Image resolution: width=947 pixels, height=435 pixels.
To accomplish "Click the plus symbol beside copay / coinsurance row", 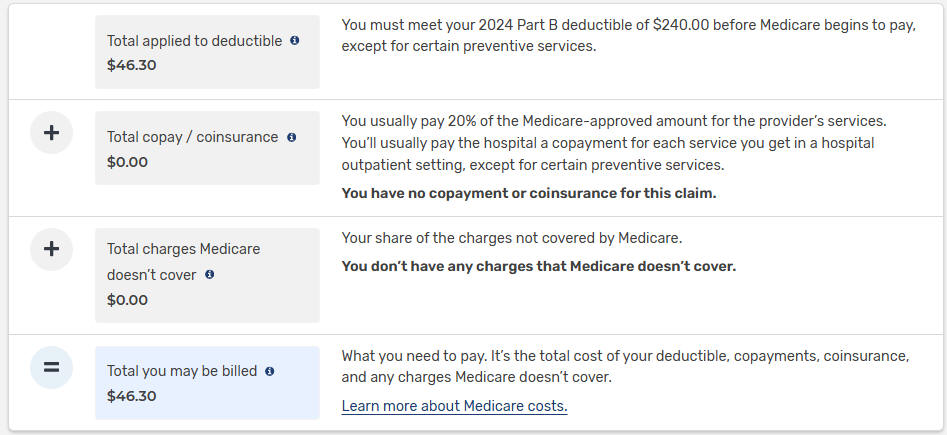I will pos(51,133).
